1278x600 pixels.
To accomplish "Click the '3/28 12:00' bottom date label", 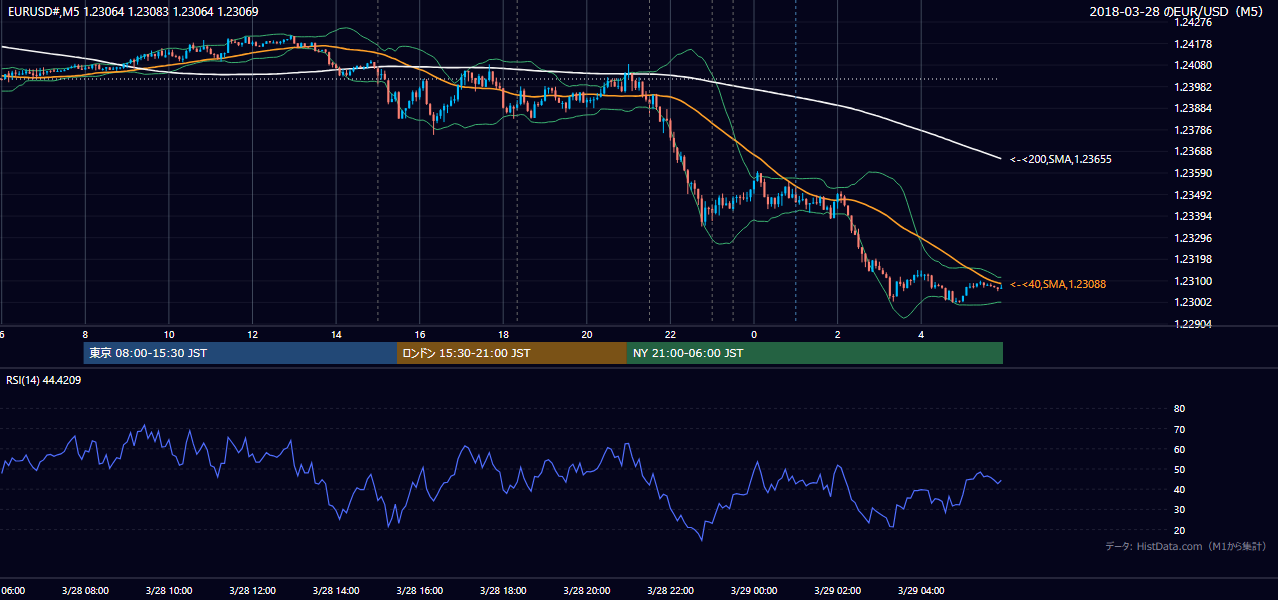I will tap(252, 590).
